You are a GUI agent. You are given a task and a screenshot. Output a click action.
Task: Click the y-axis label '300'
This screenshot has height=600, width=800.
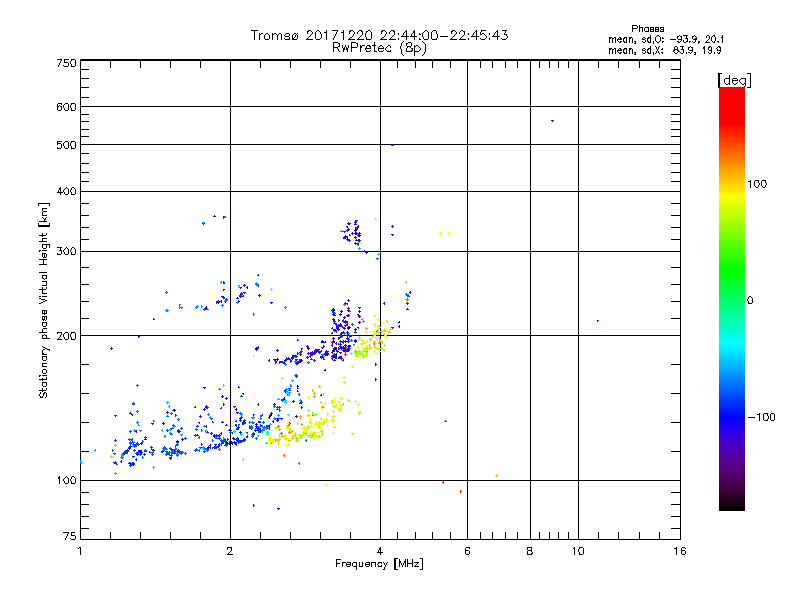click(66, 251)
